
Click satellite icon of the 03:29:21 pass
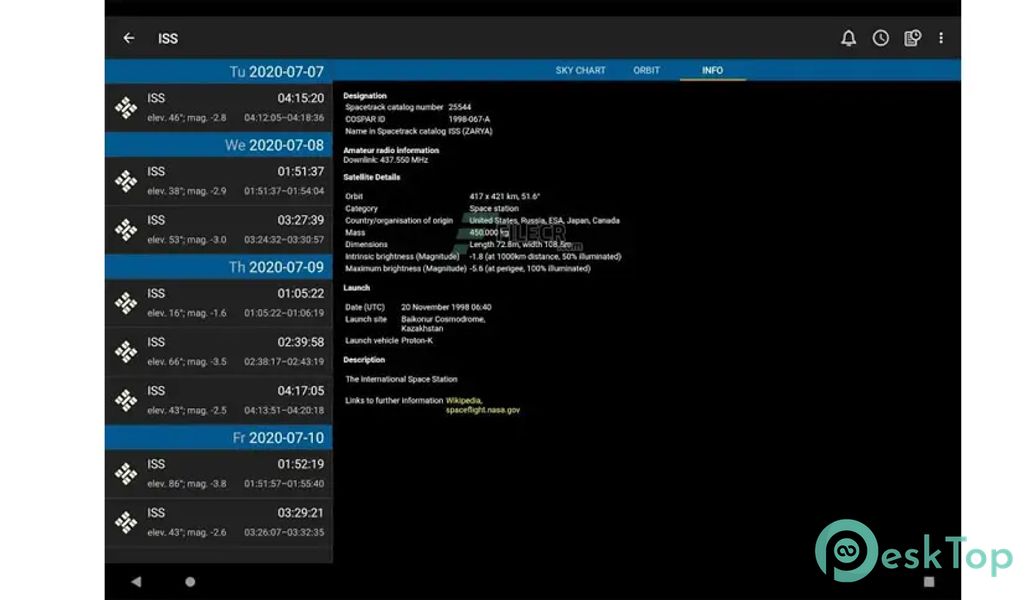pyautogui.click(x=126, y=522)
